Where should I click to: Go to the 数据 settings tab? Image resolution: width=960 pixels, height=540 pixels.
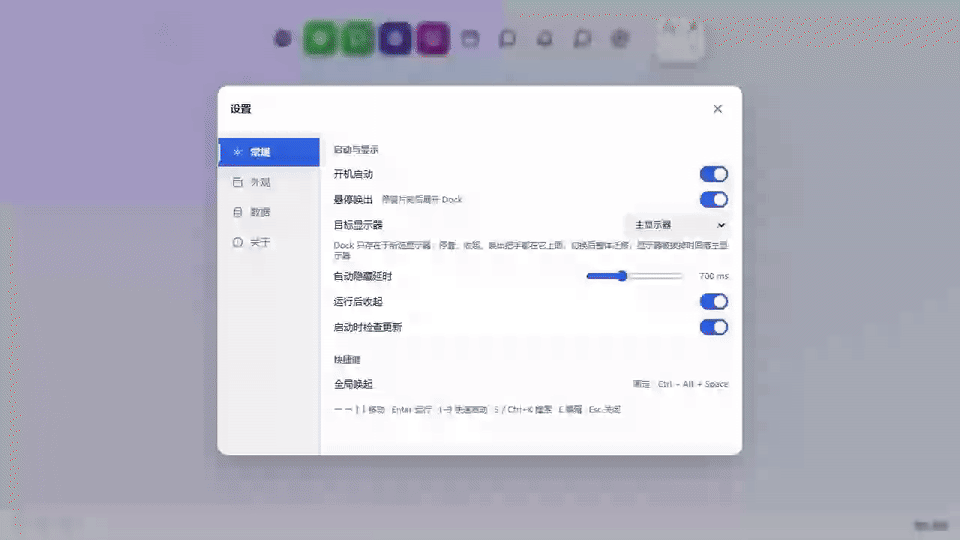(269, 212)
